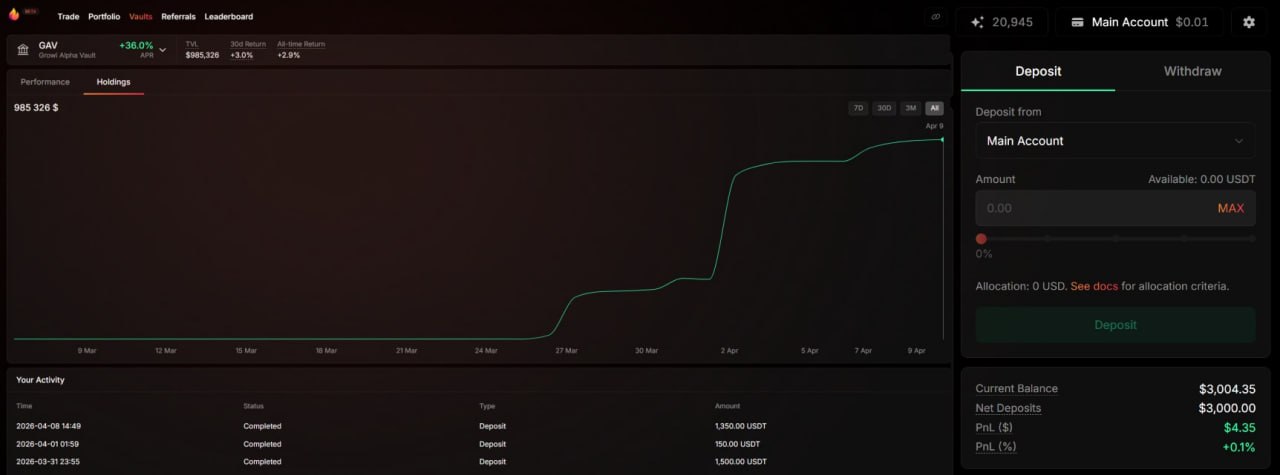Click the MAX amount button
1280x475 pixels.
pyautogui.click(x=1230, y=208)
